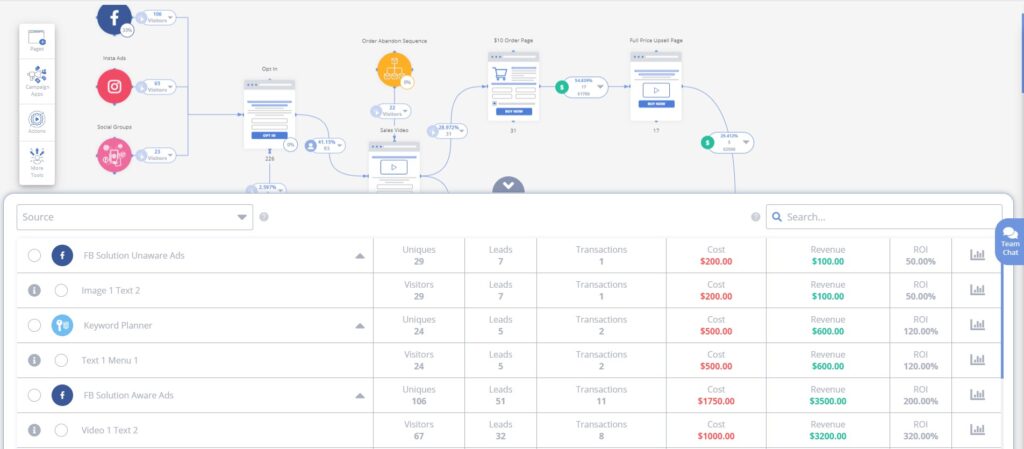The height and width of the screenshot is (449, 1024).
Task: Open More Tools in sidebar
Action: 37,163
